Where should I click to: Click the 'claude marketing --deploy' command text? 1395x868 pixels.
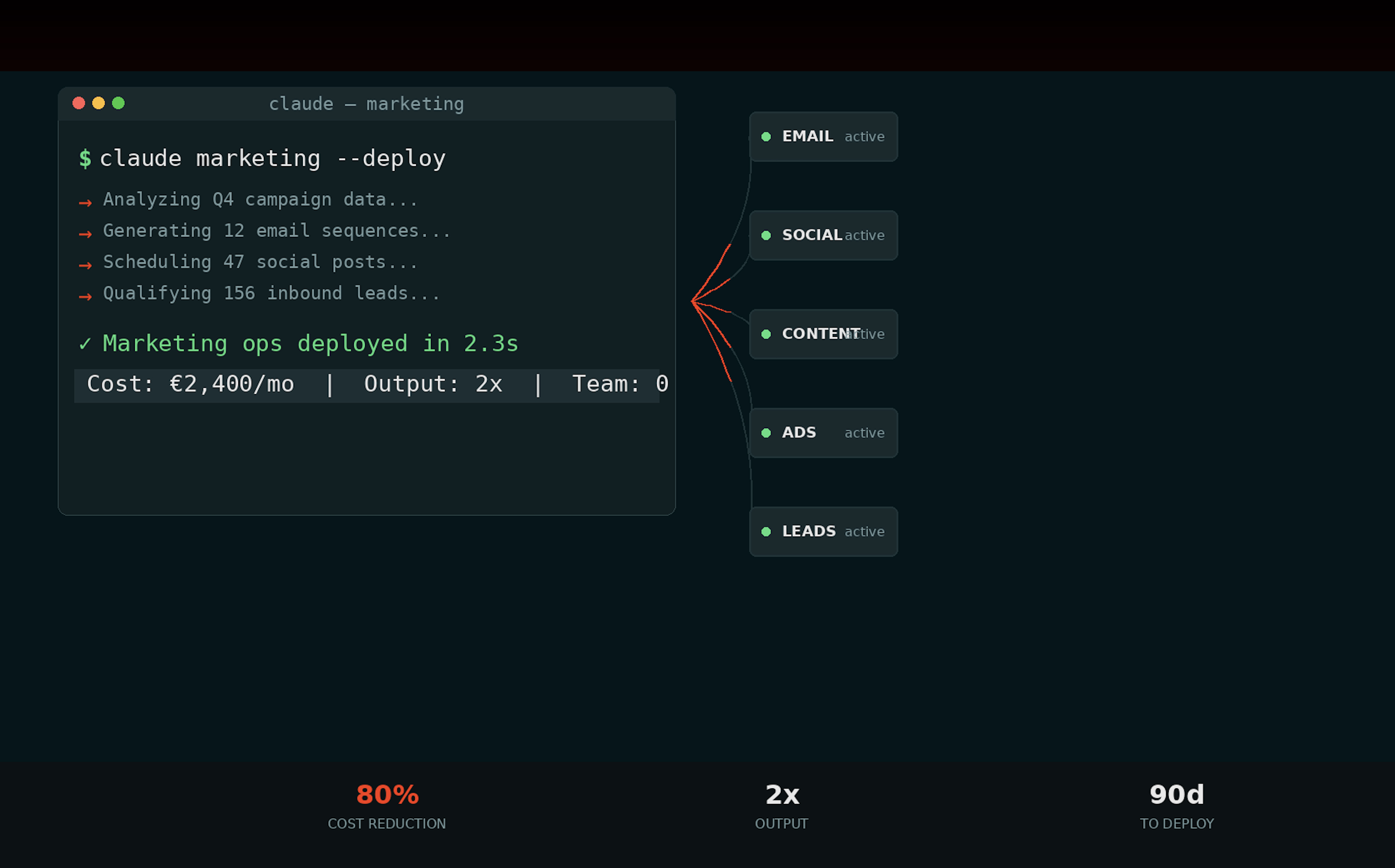pyautogui.click(x=273, y=159)
